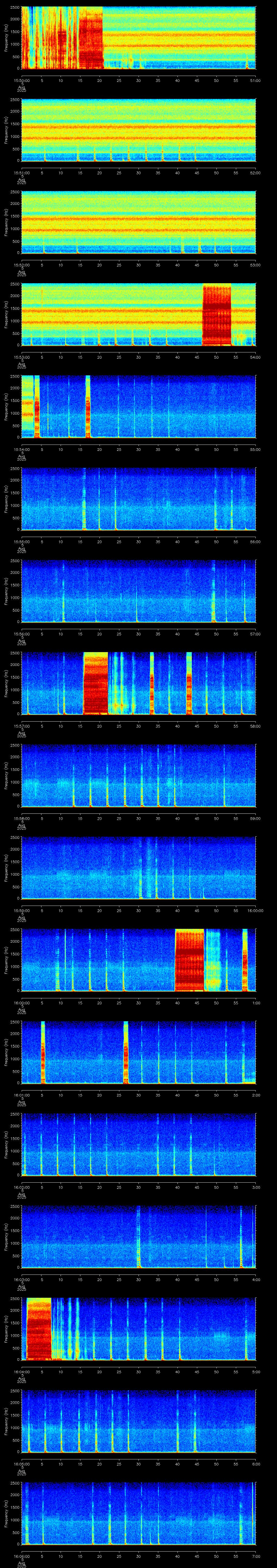Click the 15:53:00 start time label
The height and width of the screenshot is (1568, 277).
(21, 357)
